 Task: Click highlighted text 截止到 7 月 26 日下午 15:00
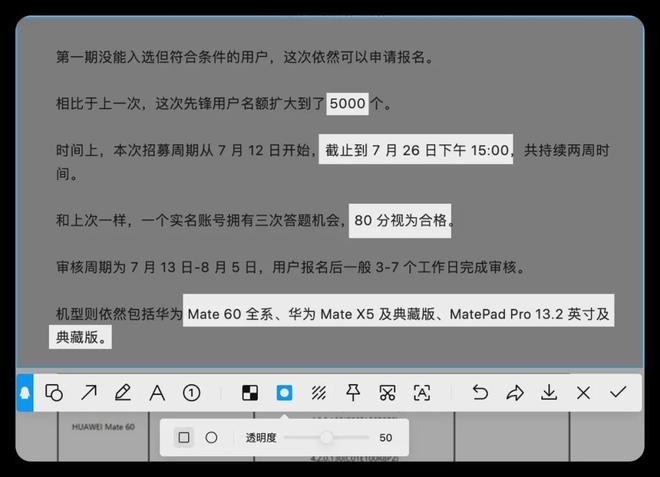[416, 149]
